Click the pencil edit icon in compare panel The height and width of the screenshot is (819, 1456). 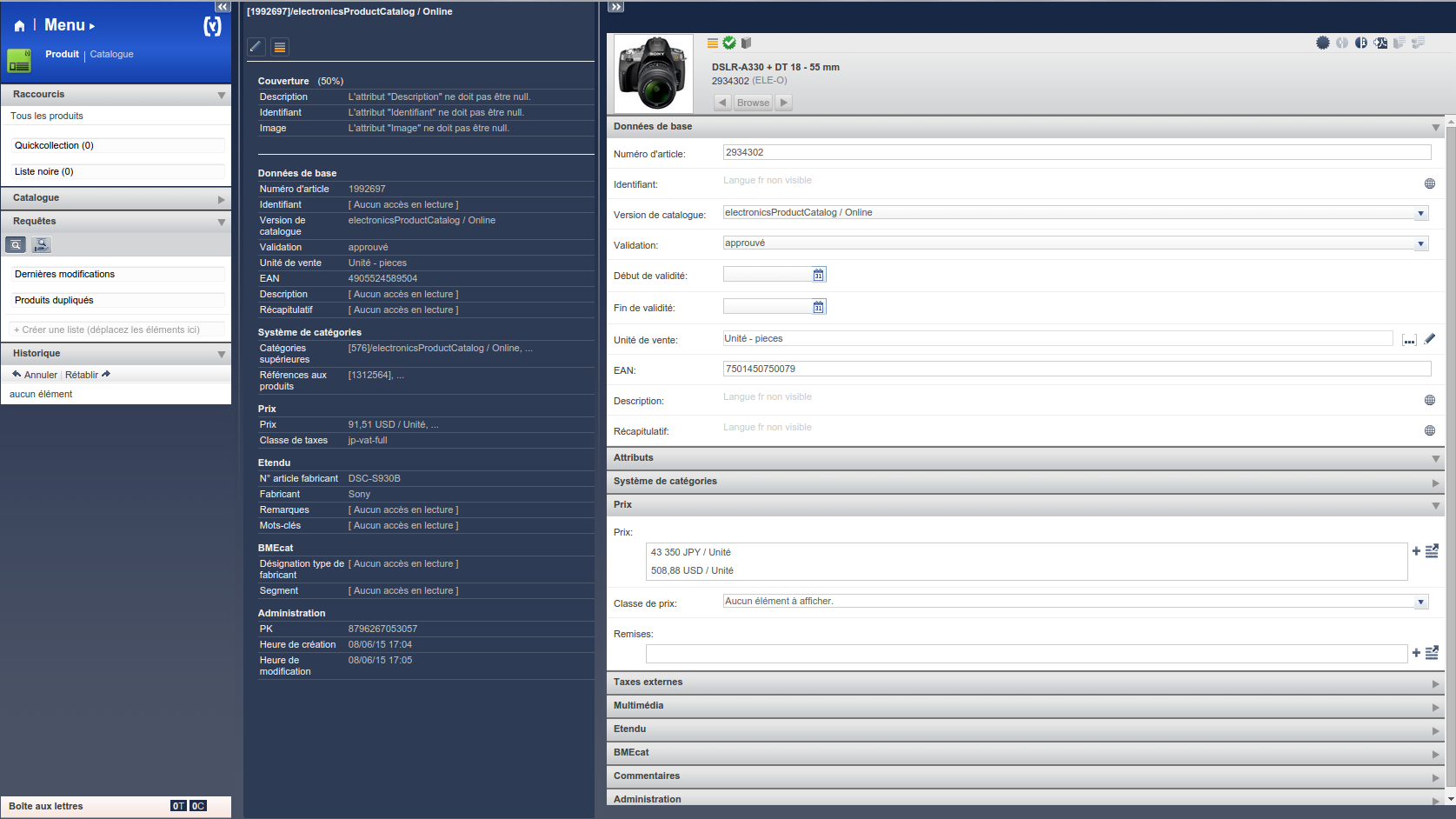256,47
